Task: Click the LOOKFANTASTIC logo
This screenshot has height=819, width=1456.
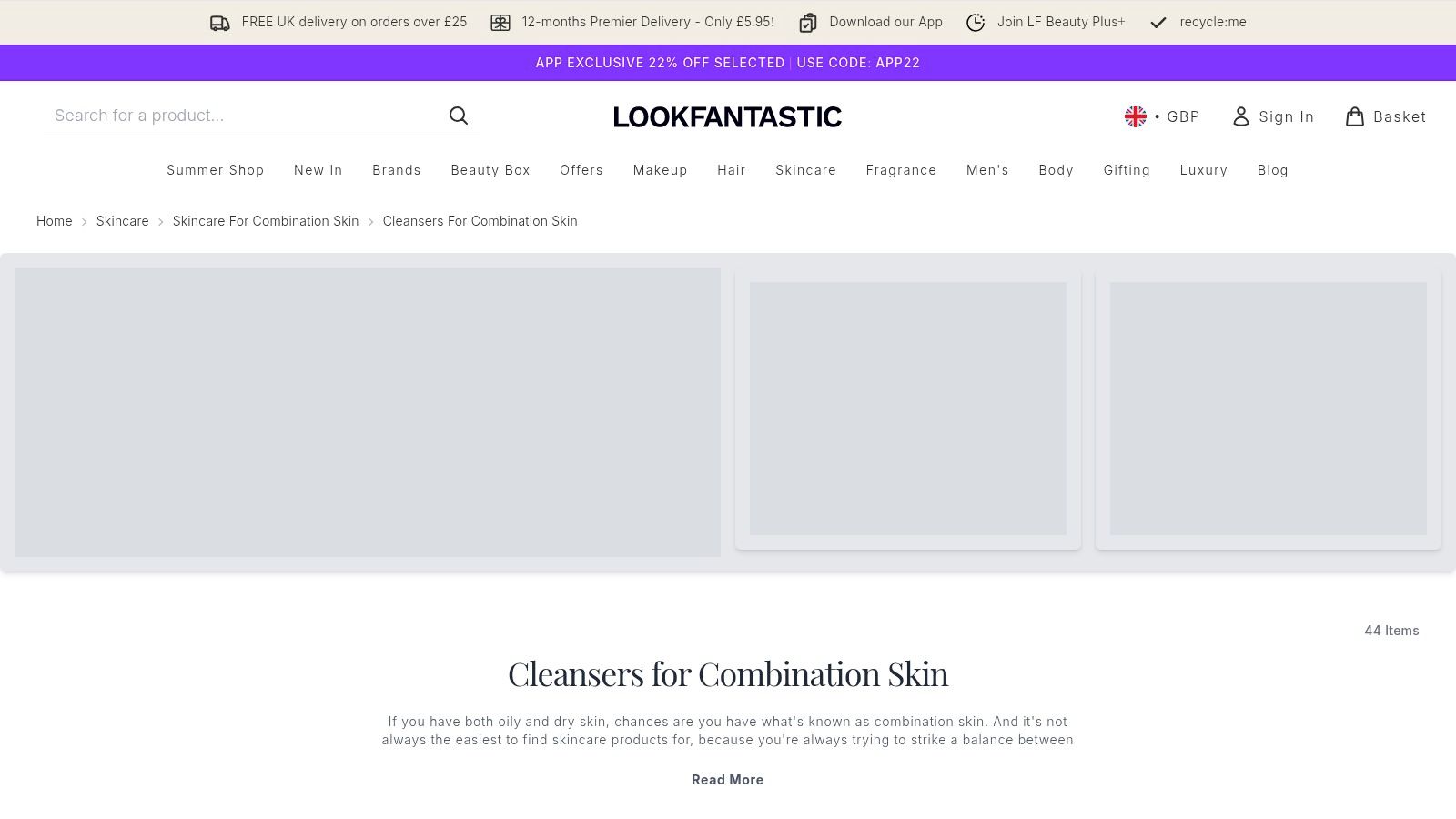Action: click(728, 116)
